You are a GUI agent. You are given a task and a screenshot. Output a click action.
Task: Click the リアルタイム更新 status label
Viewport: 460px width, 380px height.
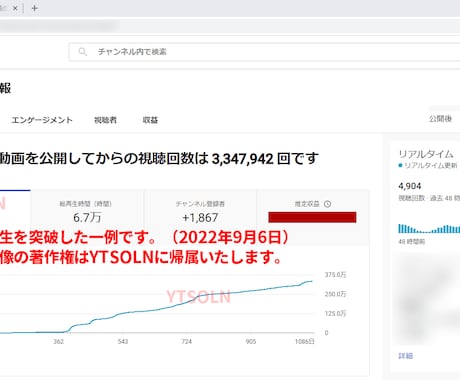(430, 165)
